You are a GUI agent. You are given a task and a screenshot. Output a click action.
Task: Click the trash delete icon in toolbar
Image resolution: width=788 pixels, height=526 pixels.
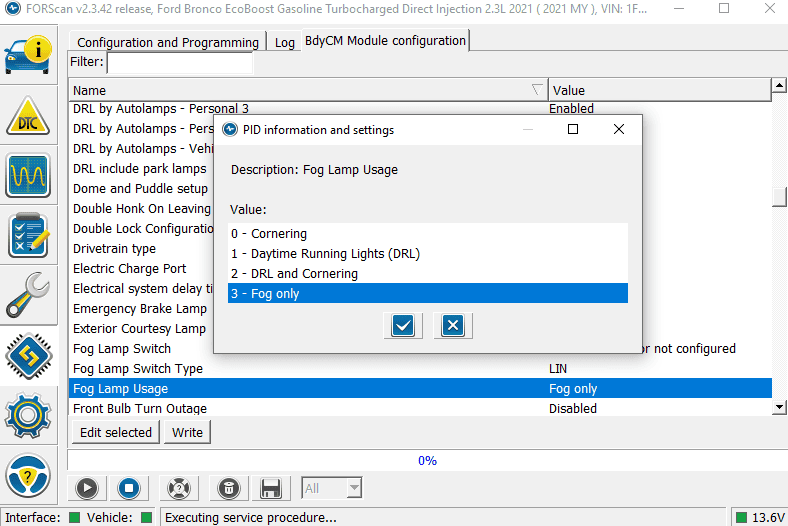tap(229, 488)
